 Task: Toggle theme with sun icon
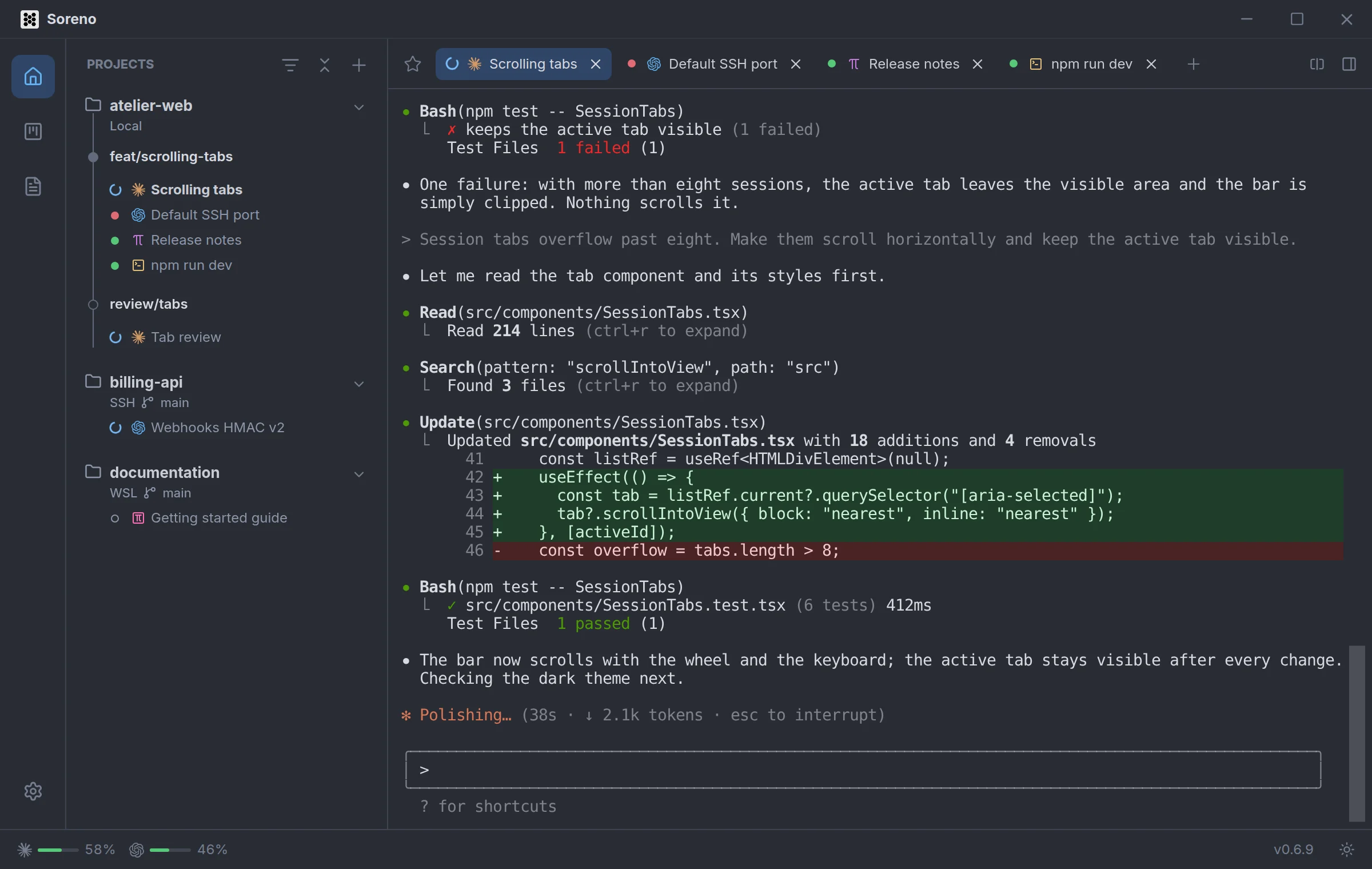tap(1347, 850)
